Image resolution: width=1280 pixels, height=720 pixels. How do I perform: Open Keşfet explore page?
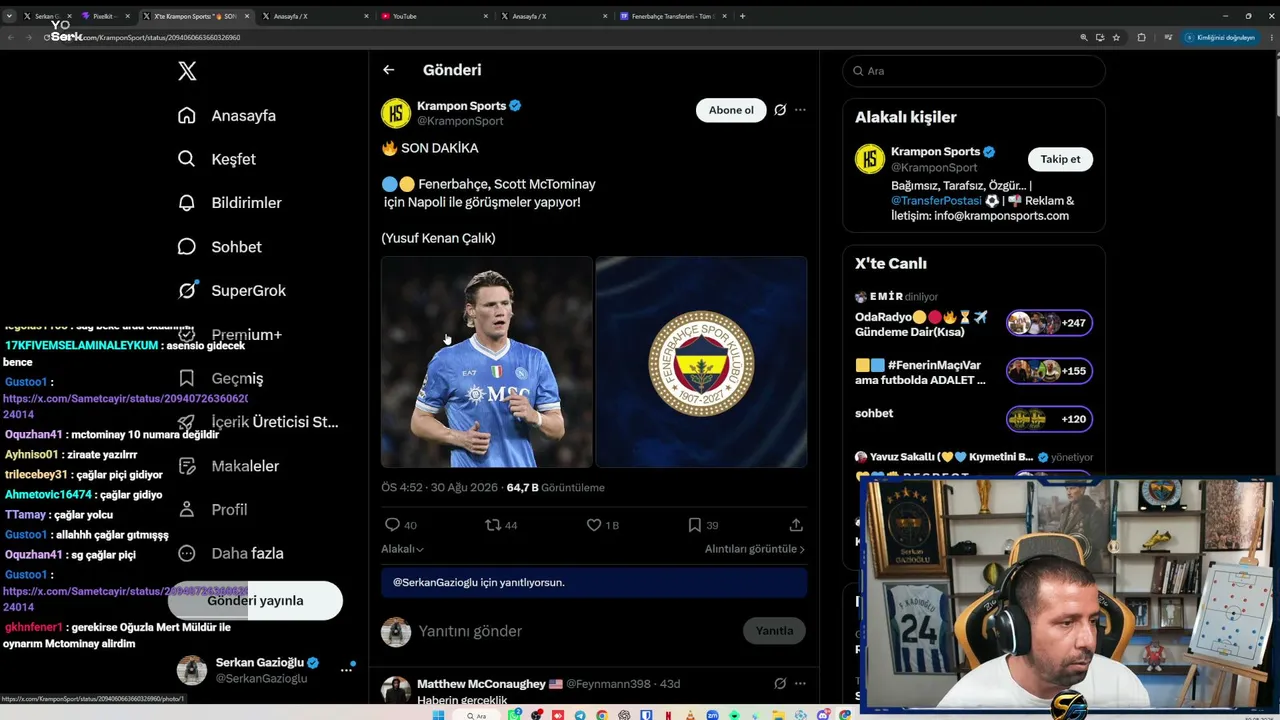(217, 159)
